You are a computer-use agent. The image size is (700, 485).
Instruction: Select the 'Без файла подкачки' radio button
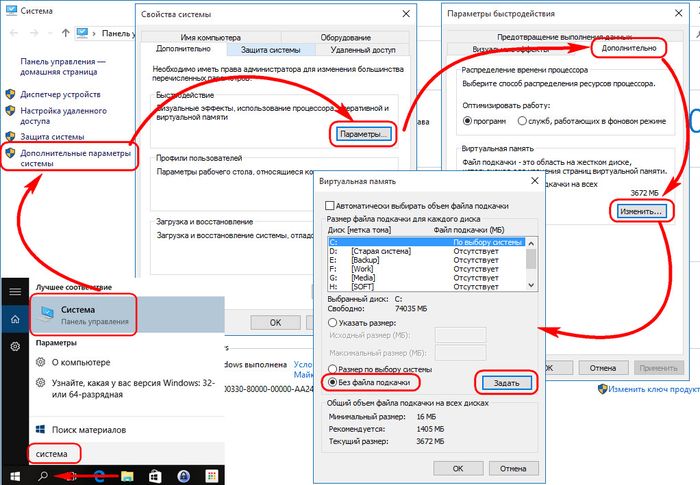pos(334,382)
